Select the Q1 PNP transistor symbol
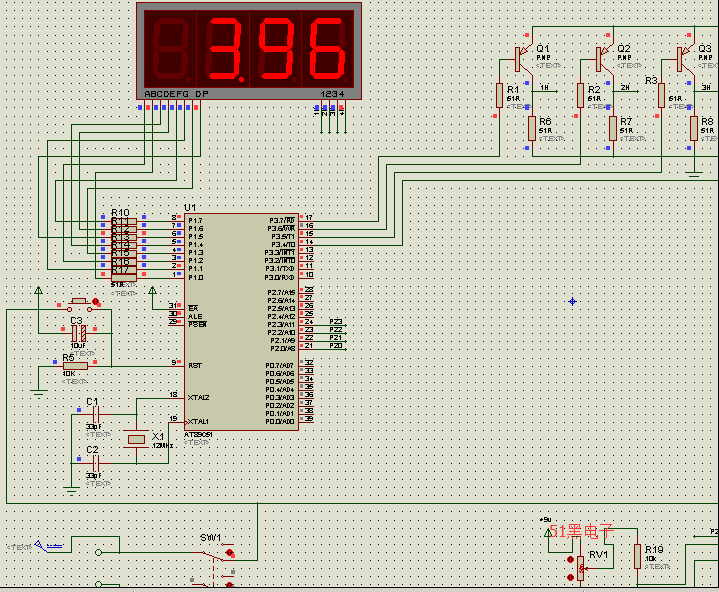The height and width of the screenshot is (592, 719). pyautogui.click(x=521, y=59)
